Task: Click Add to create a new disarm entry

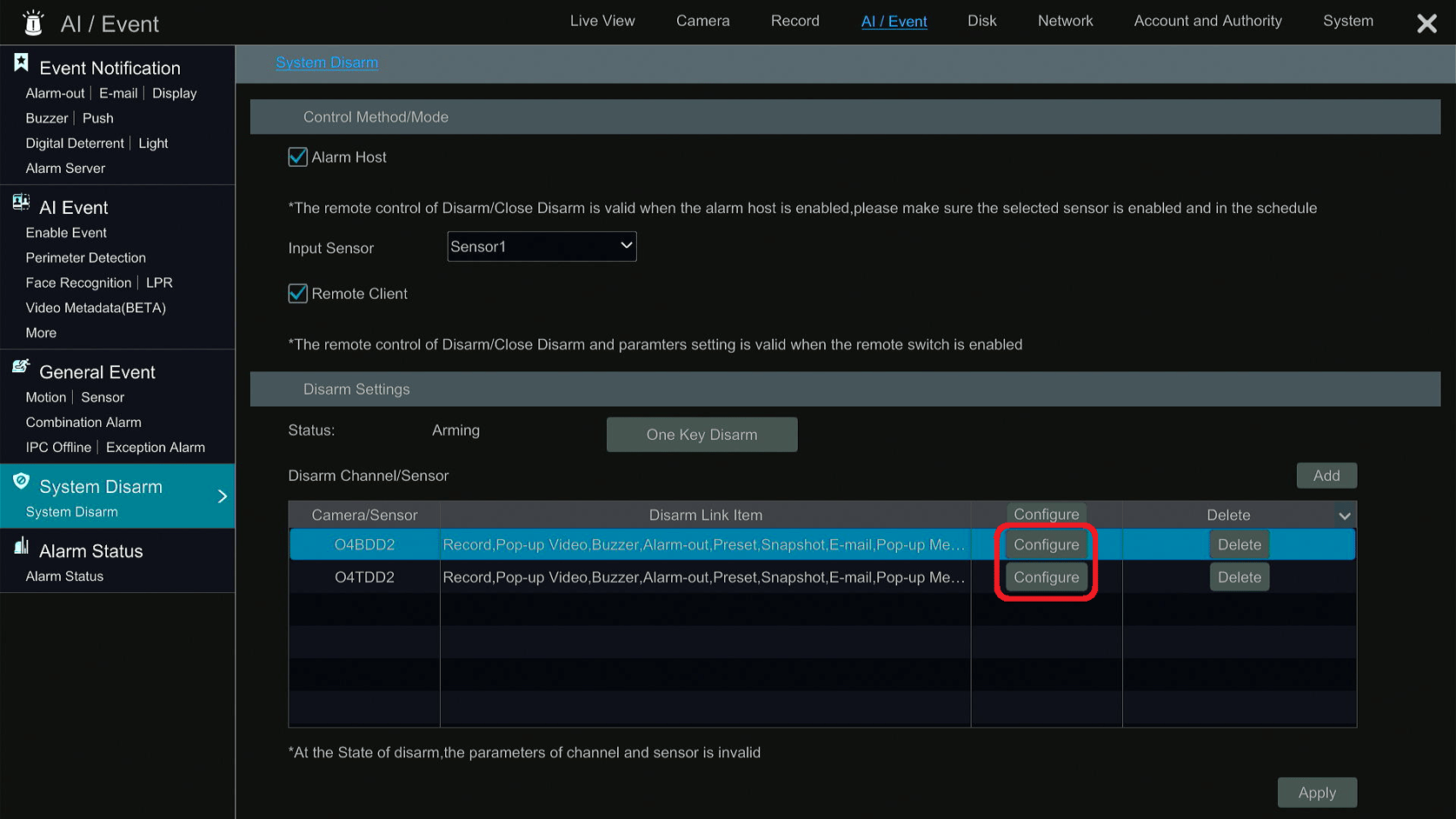Action: tap(1326, 475)
